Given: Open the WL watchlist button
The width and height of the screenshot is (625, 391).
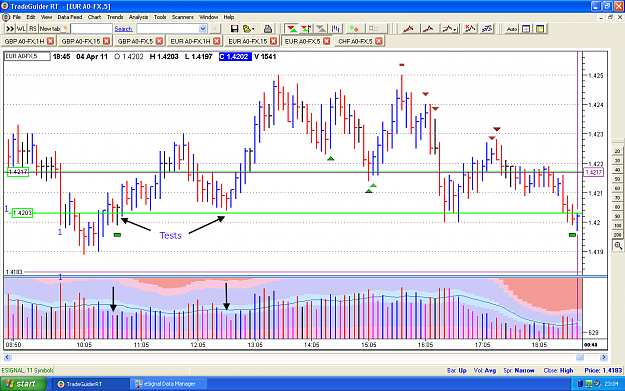Looking at the screenshot, I should pos(21,29).
